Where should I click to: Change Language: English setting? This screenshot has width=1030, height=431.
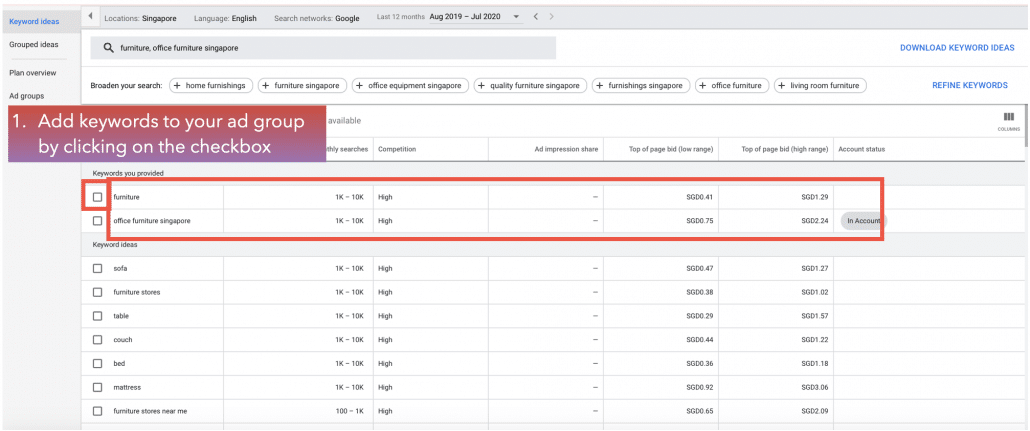click(225, 18)
